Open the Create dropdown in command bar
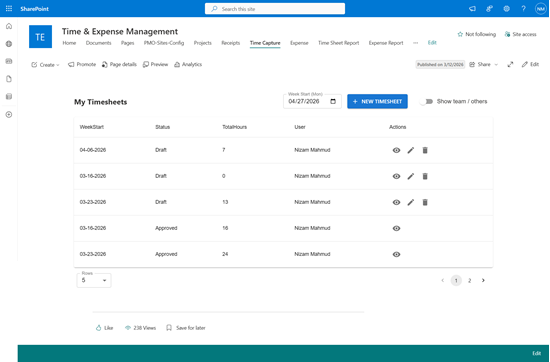This screenshot has height=362, width=550. [45, 65]
